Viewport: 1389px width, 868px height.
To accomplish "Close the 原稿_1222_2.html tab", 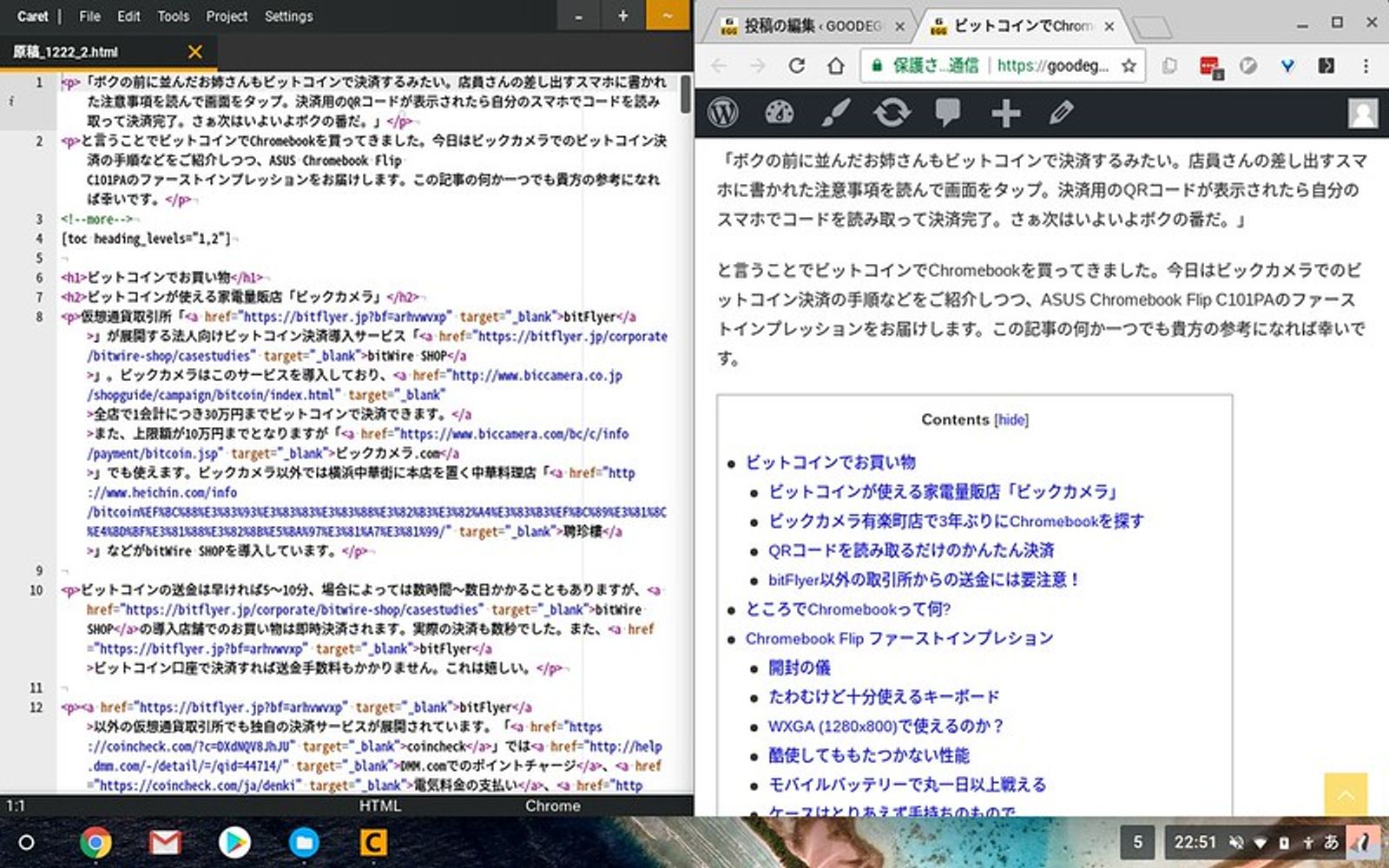I will [x=195, y=52].
